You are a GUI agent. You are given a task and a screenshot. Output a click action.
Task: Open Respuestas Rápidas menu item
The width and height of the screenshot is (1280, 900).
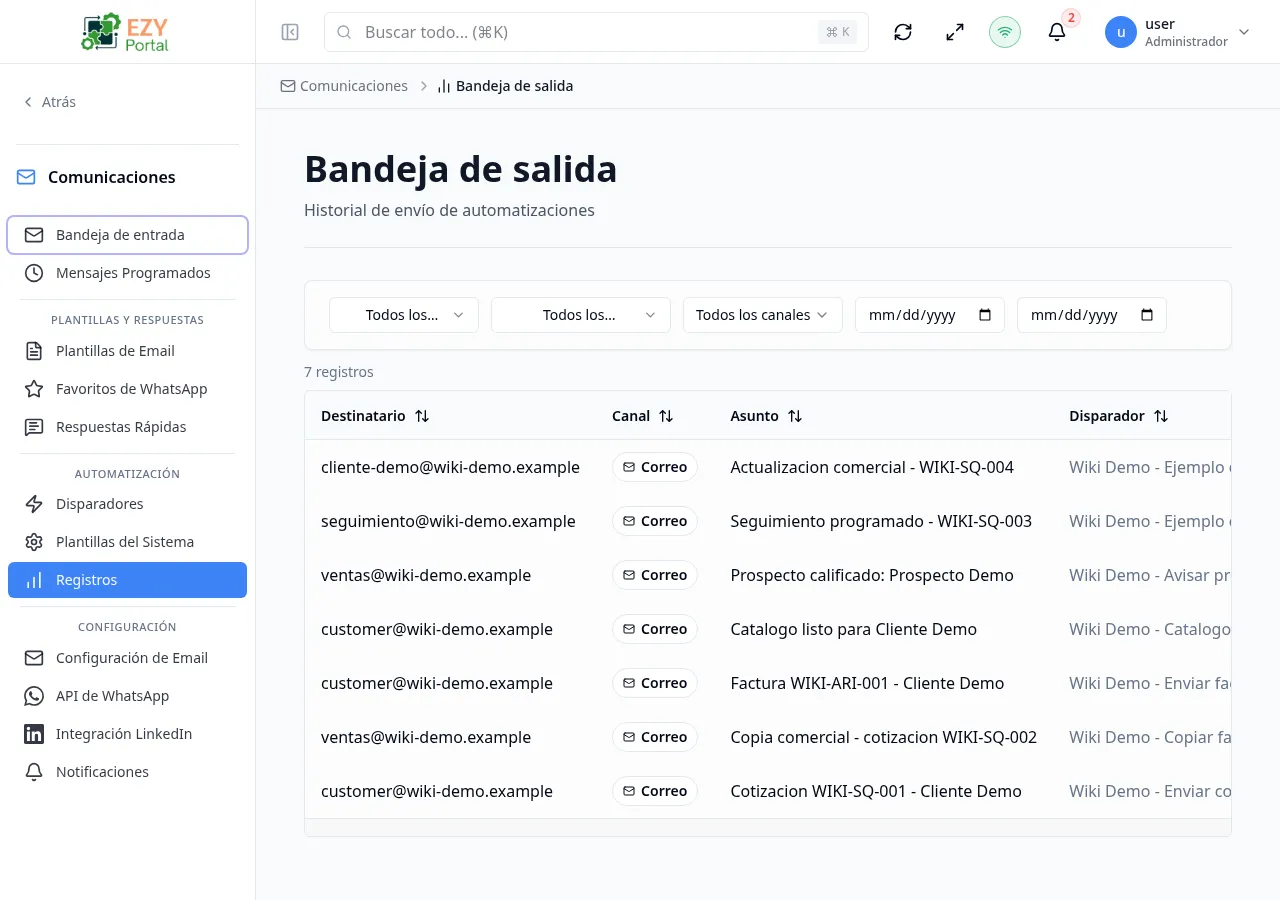pos(127,427)
